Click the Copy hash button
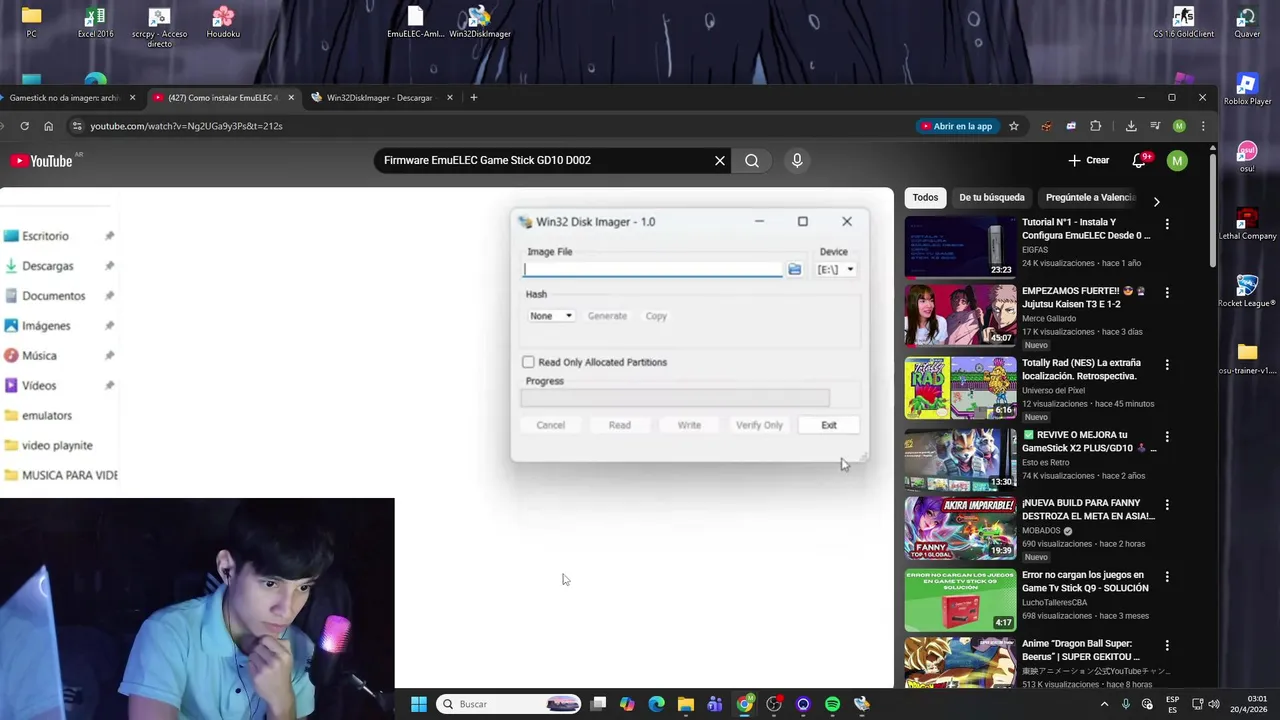This screenshot has height=720, width=1280. point(656,316)
